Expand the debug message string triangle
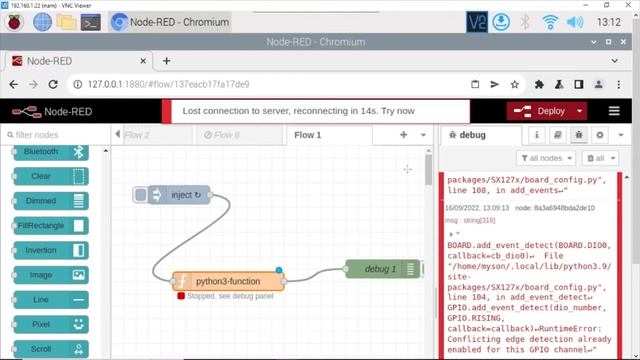The height and width of the screenshot is (360, 640). point(451,235)
